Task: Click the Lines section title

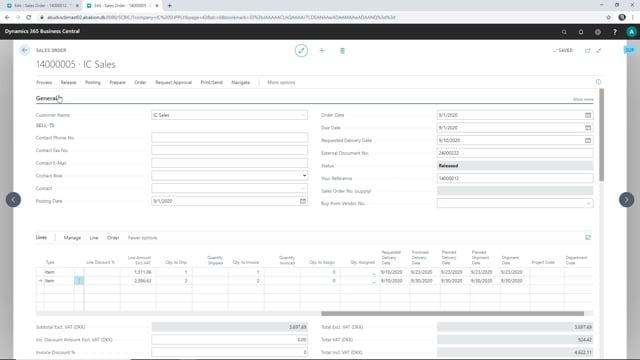Action: tap(41, 238)
